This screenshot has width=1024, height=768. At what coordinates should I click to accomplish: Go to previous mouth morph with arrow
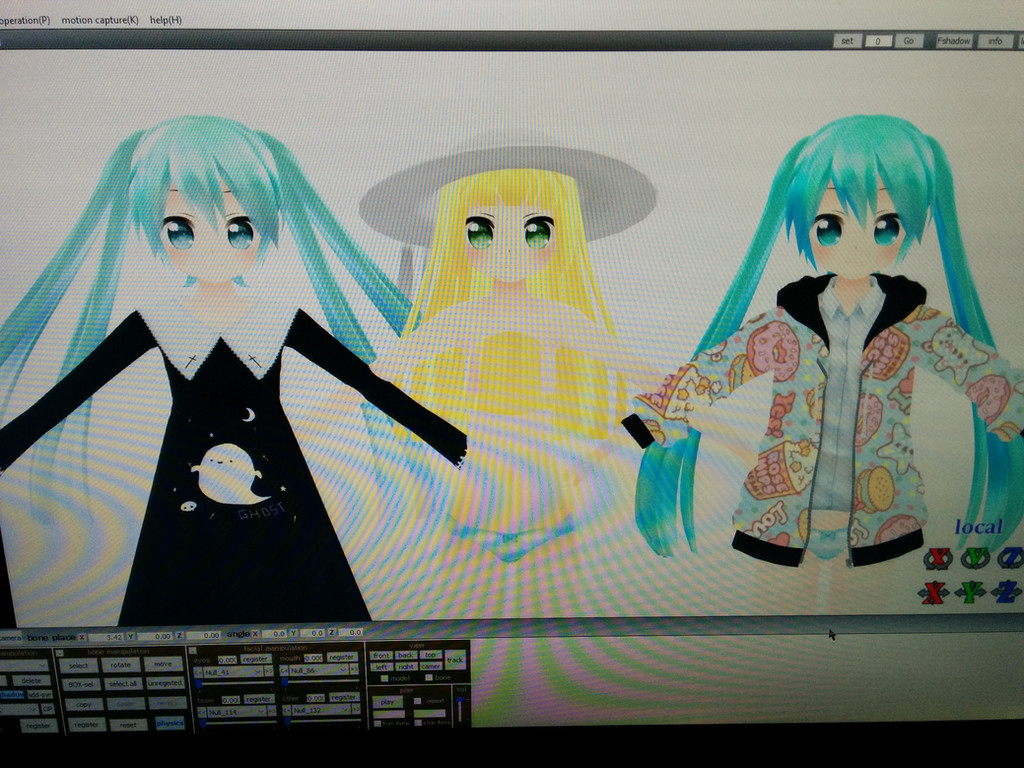pos(283,671)
